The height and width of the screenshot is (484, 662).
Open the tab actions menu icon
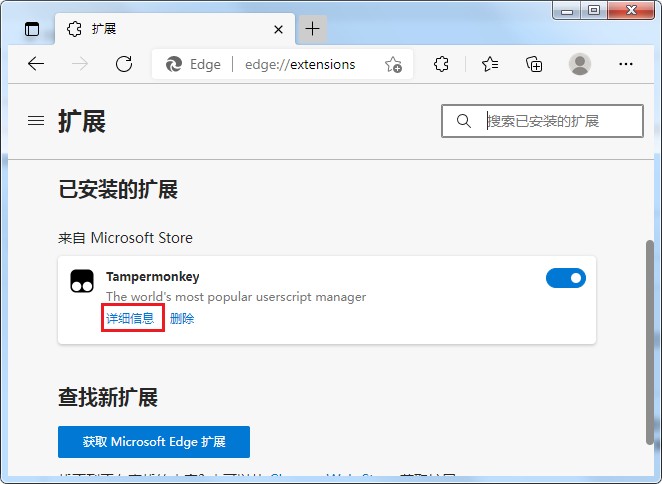click(x=32, y=28)
